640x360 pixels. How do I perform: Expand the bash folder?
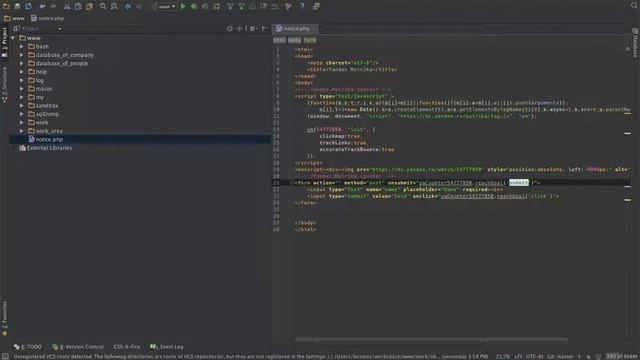(x=22, y=47)
